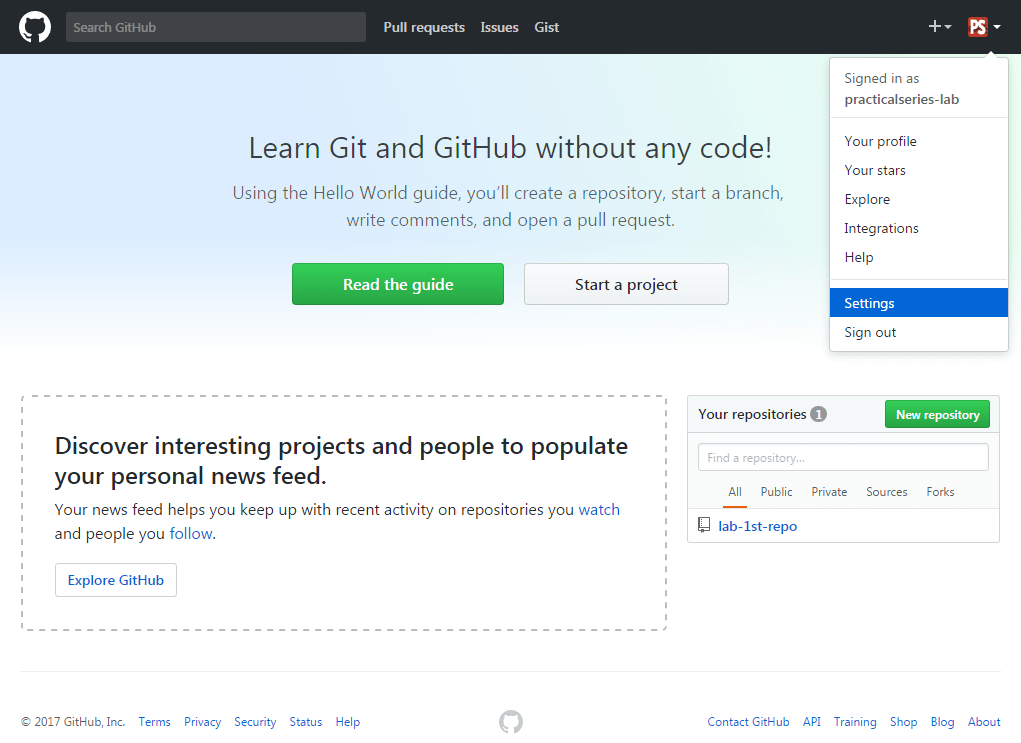Click the GitHub Octocat logo in header
The height and width of the screenshot is (743, 1021).
35,27
